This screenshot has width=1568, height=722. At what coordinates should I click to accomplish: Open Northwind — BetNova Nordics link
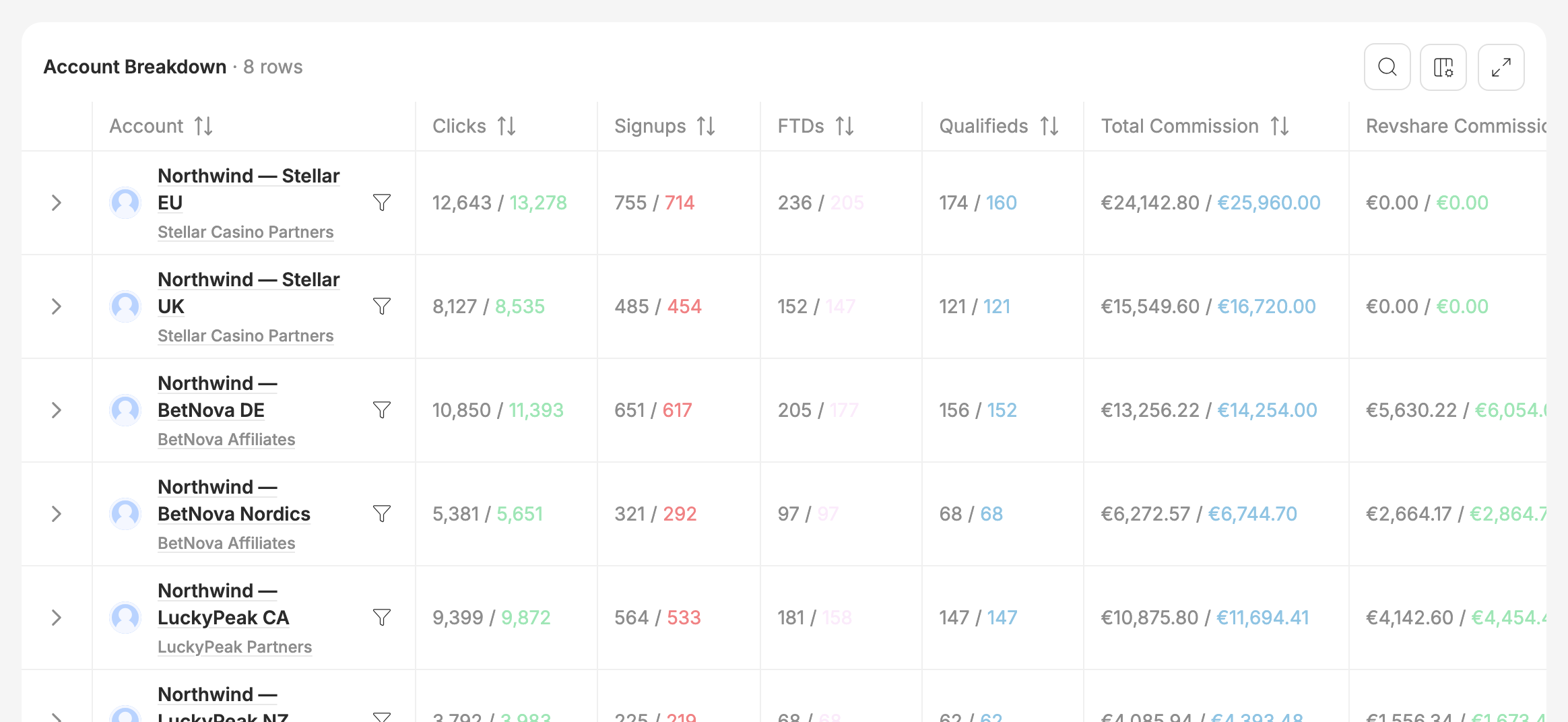234,500
